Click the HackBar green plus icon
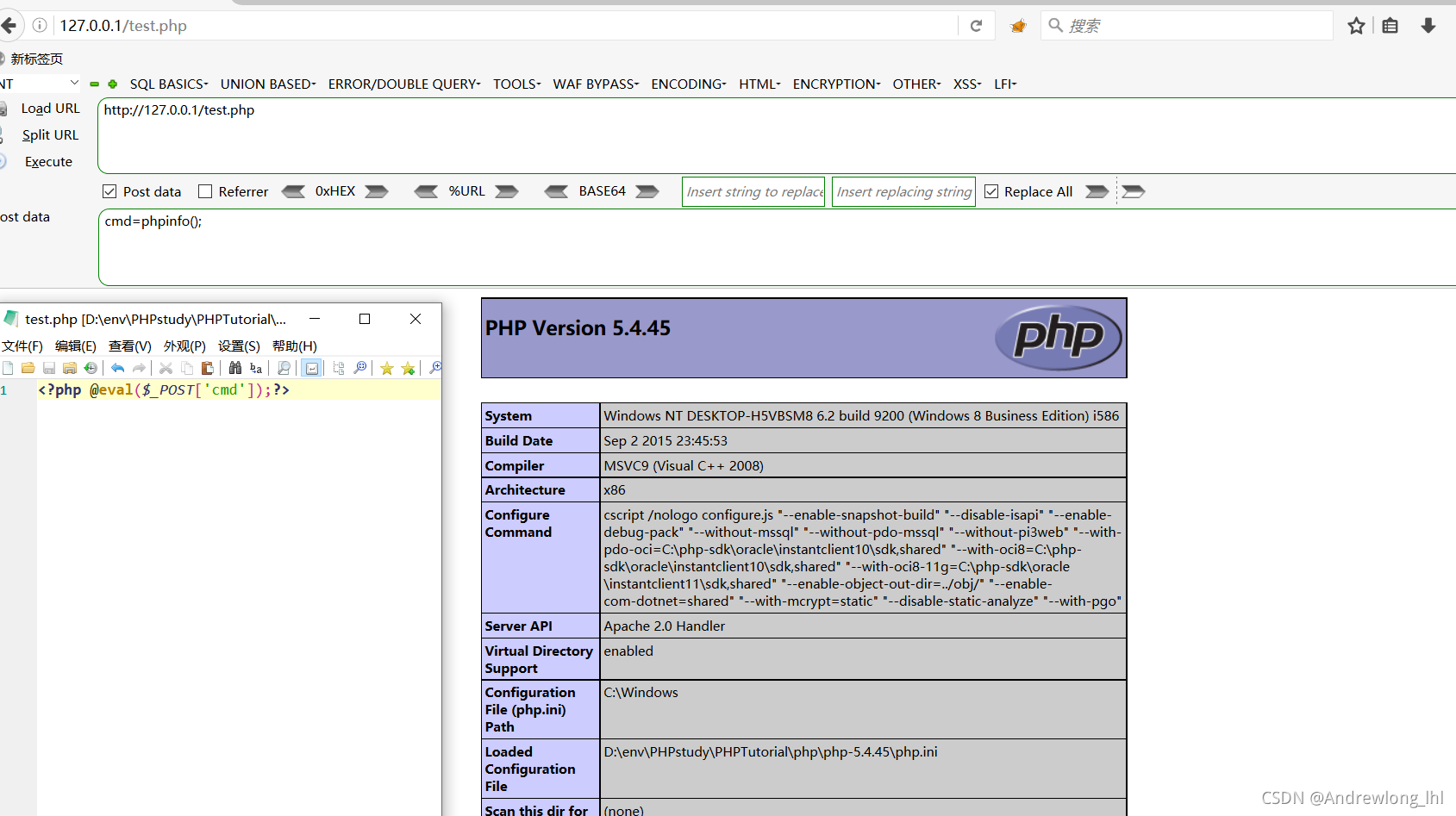Screen dimensions: 1456x816 (x=112, y=84)
